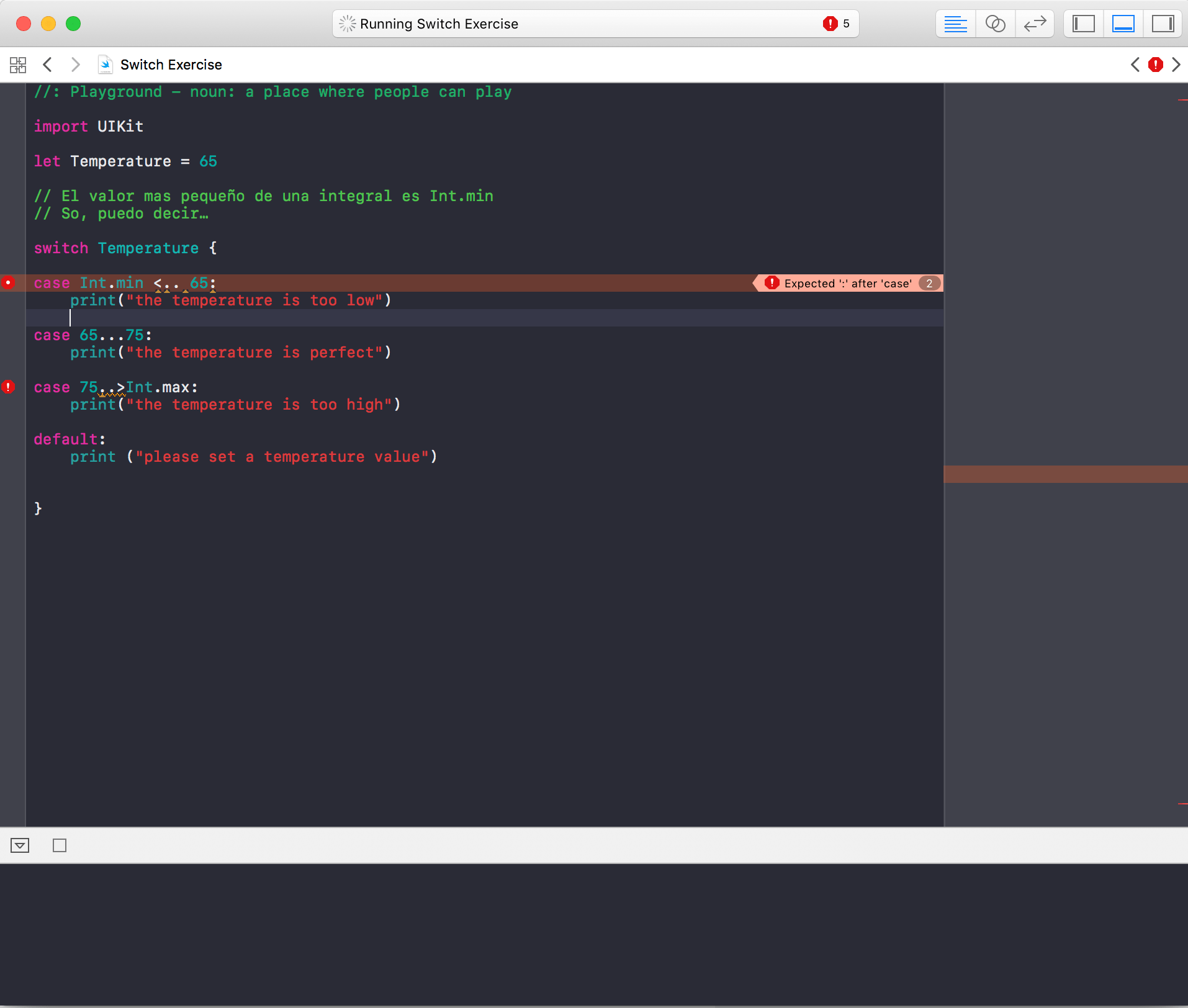This screenshot has width=1188, height=1008.
Task: Click "the temperature is too high" string
Action: pyautogui.click(x=259, y=405)
